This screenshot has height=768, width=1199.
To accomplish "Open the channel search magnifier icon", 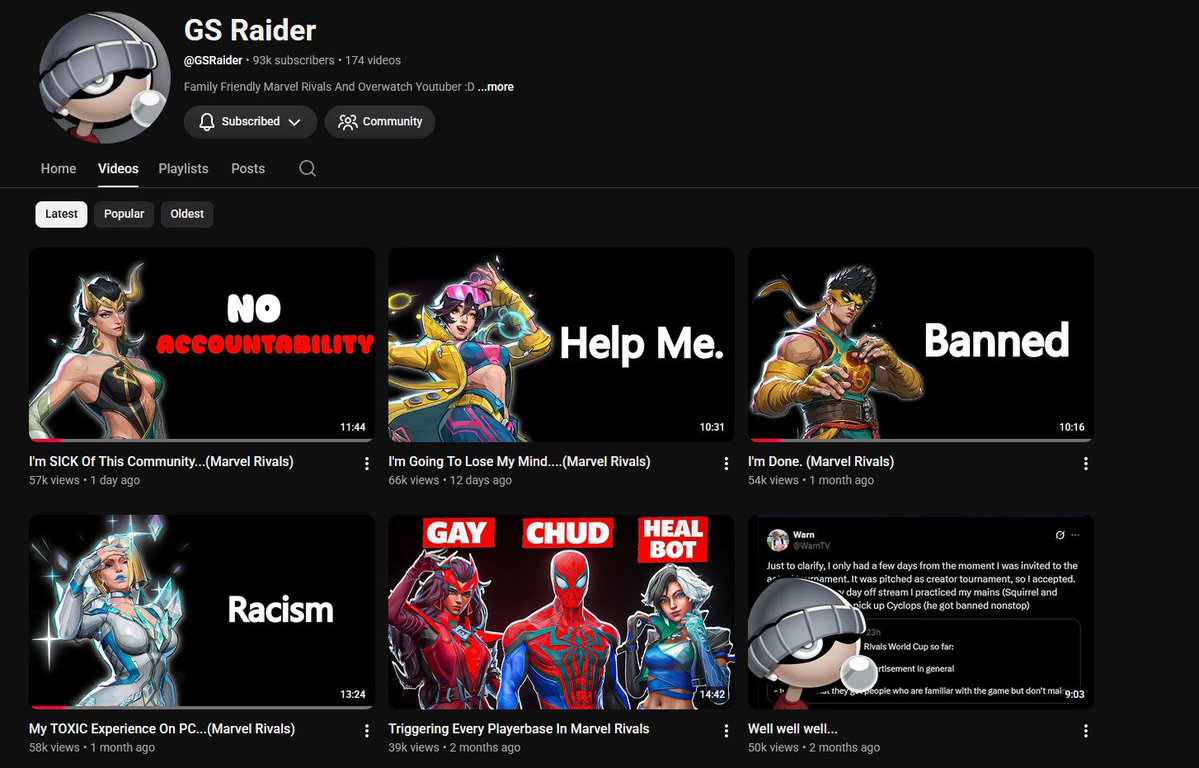I will (307, 168).
